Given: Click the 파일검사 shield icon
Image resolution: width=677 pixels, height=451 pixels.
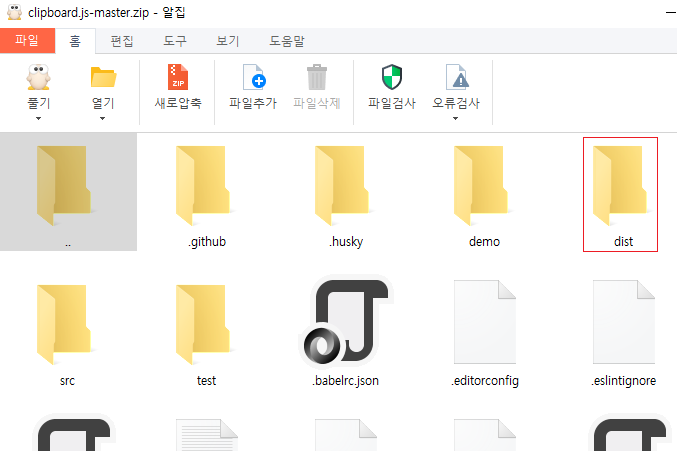Looking at the screenshot, I should (x=392, y=77).
